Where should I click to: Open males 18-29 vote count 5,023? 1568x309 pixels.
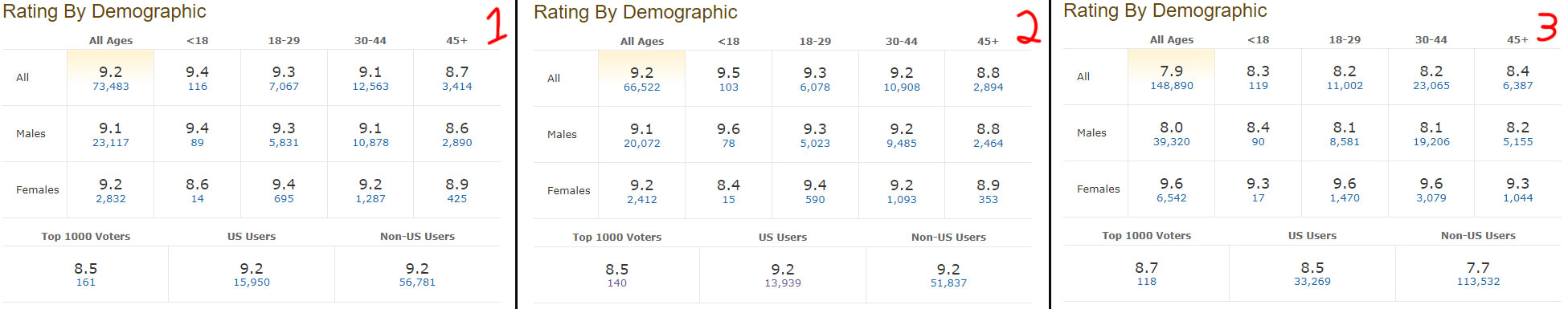coord(815,144)
